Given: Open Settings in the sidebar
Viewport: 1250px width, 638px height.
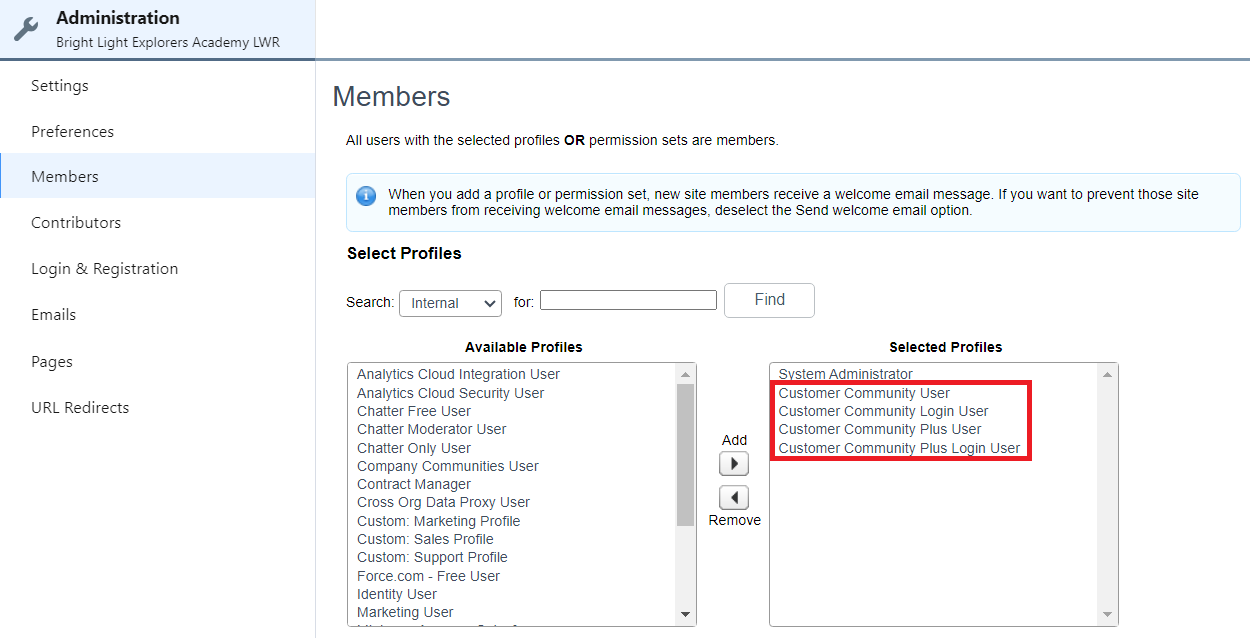Looking at the screenshot, I should [60, 86].
